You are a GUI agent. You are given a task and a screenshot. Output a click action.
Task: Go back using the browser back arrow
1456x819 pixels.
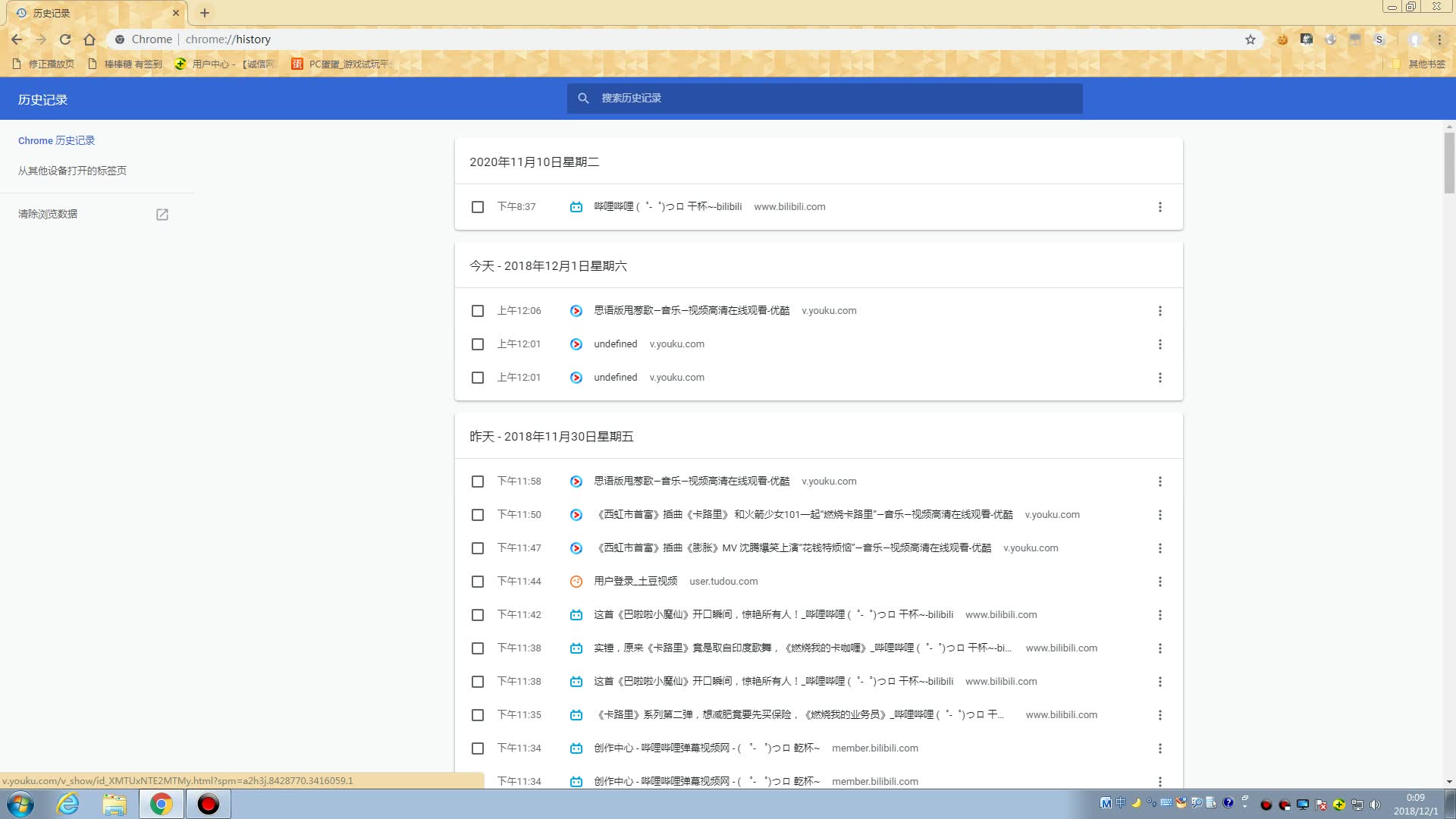pos(17,39)
